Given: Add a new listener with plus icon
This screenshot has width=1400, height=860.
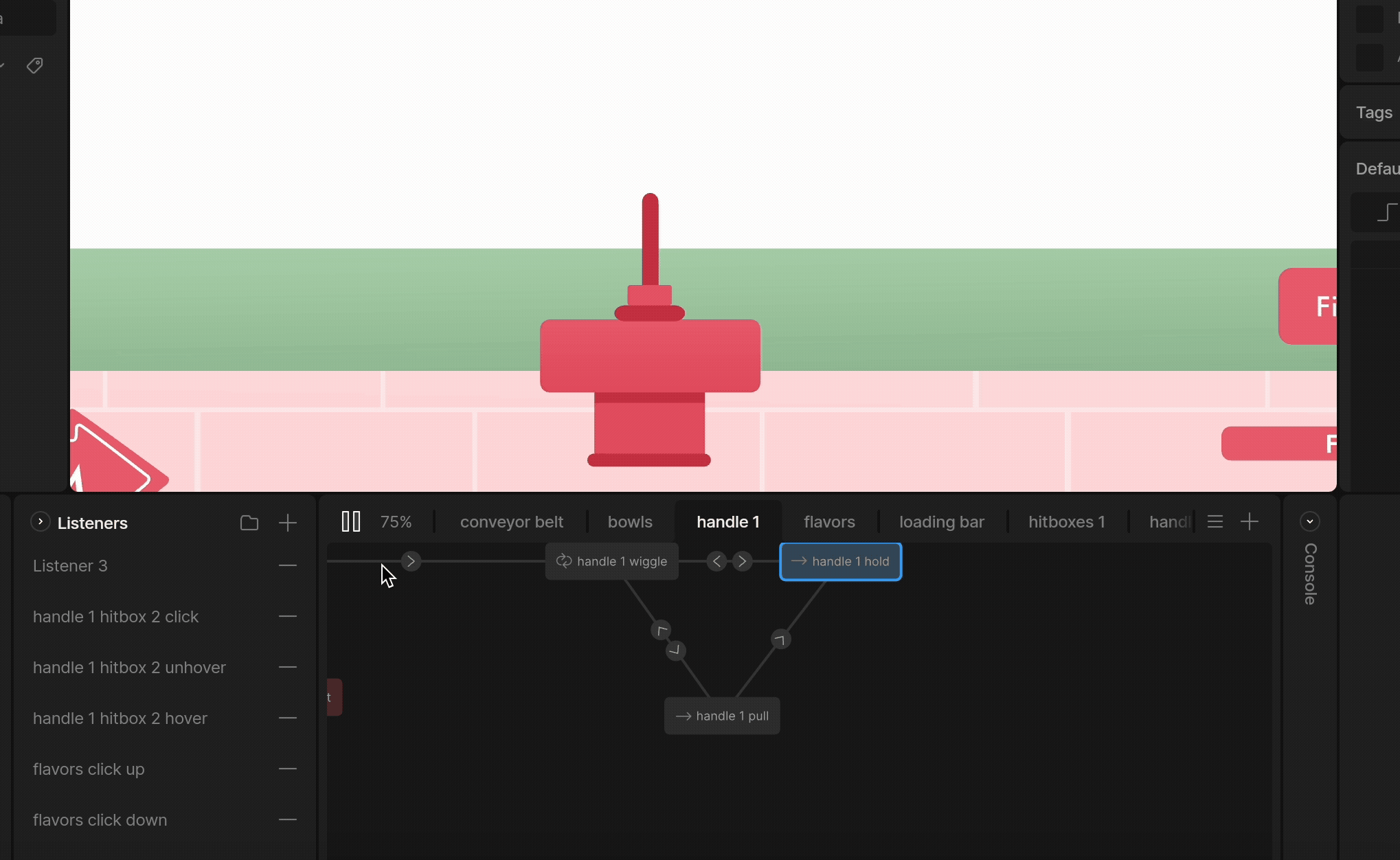Looking at the screenshot, I should (x=288, y=523).
